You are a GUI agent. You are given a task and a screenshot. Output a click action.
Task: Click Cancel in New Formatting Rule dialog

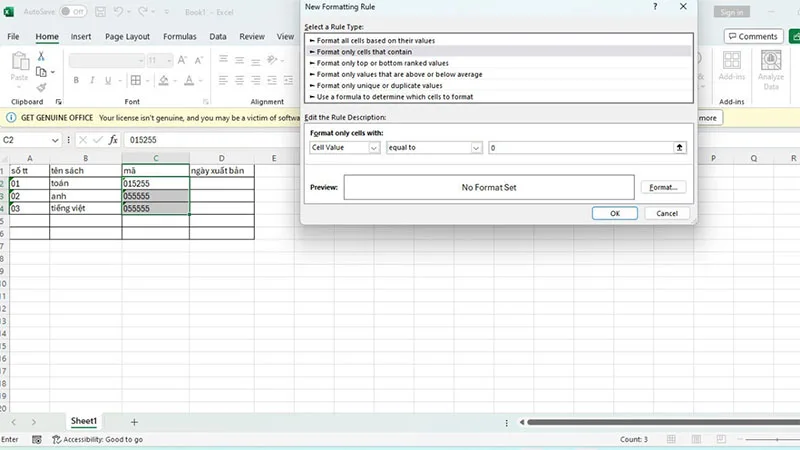point(667,213)
